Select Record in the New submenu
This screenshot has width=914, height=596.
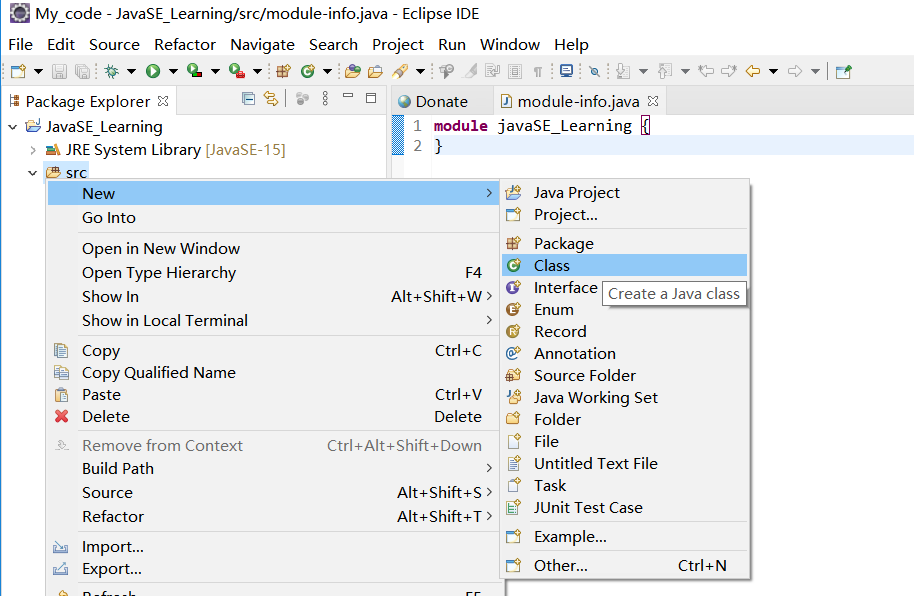[x=624, y=331]
